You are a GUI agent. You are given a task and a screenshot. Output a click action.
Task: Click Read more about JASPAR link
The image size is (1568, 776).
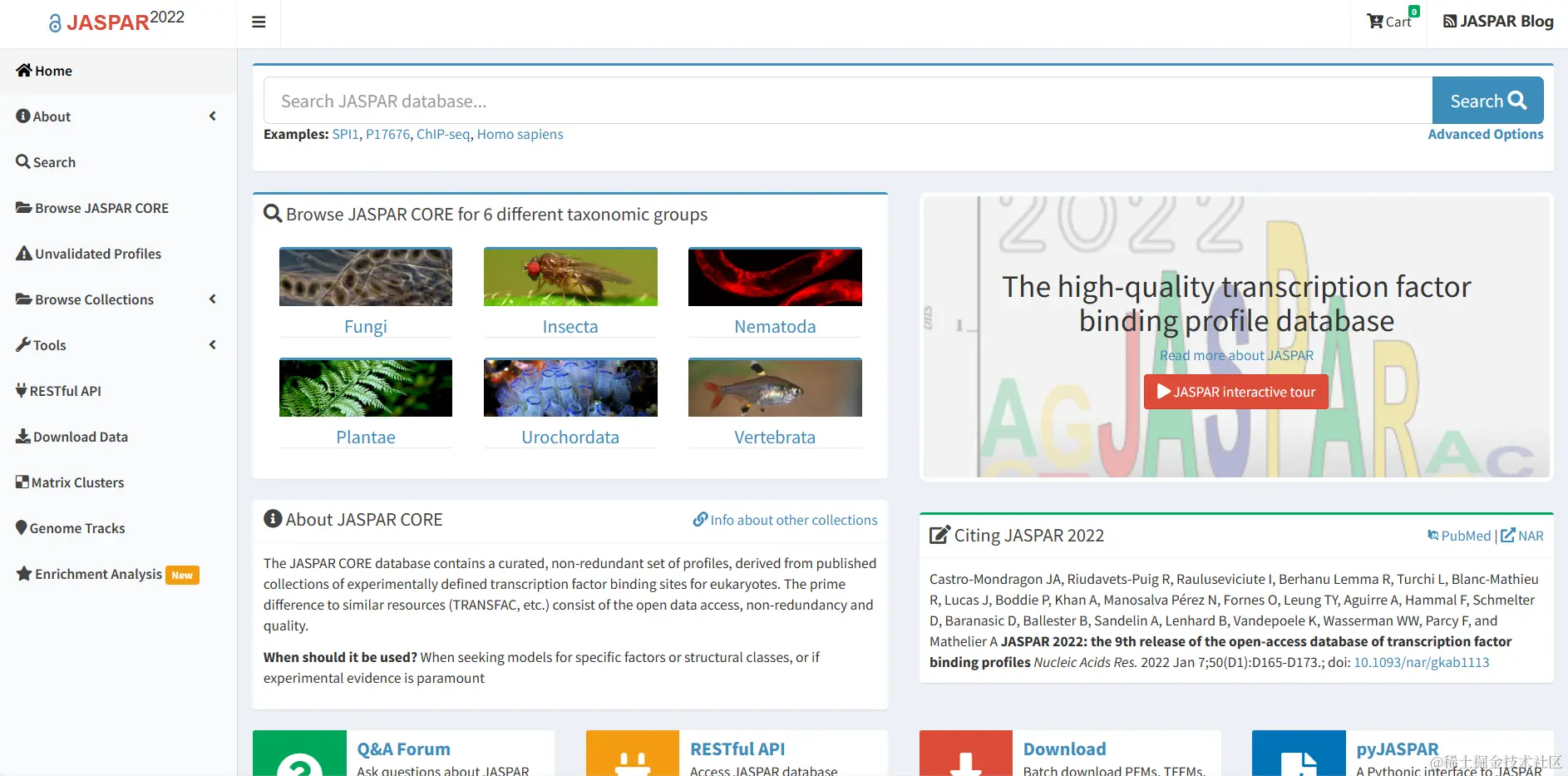[1236, 355]
